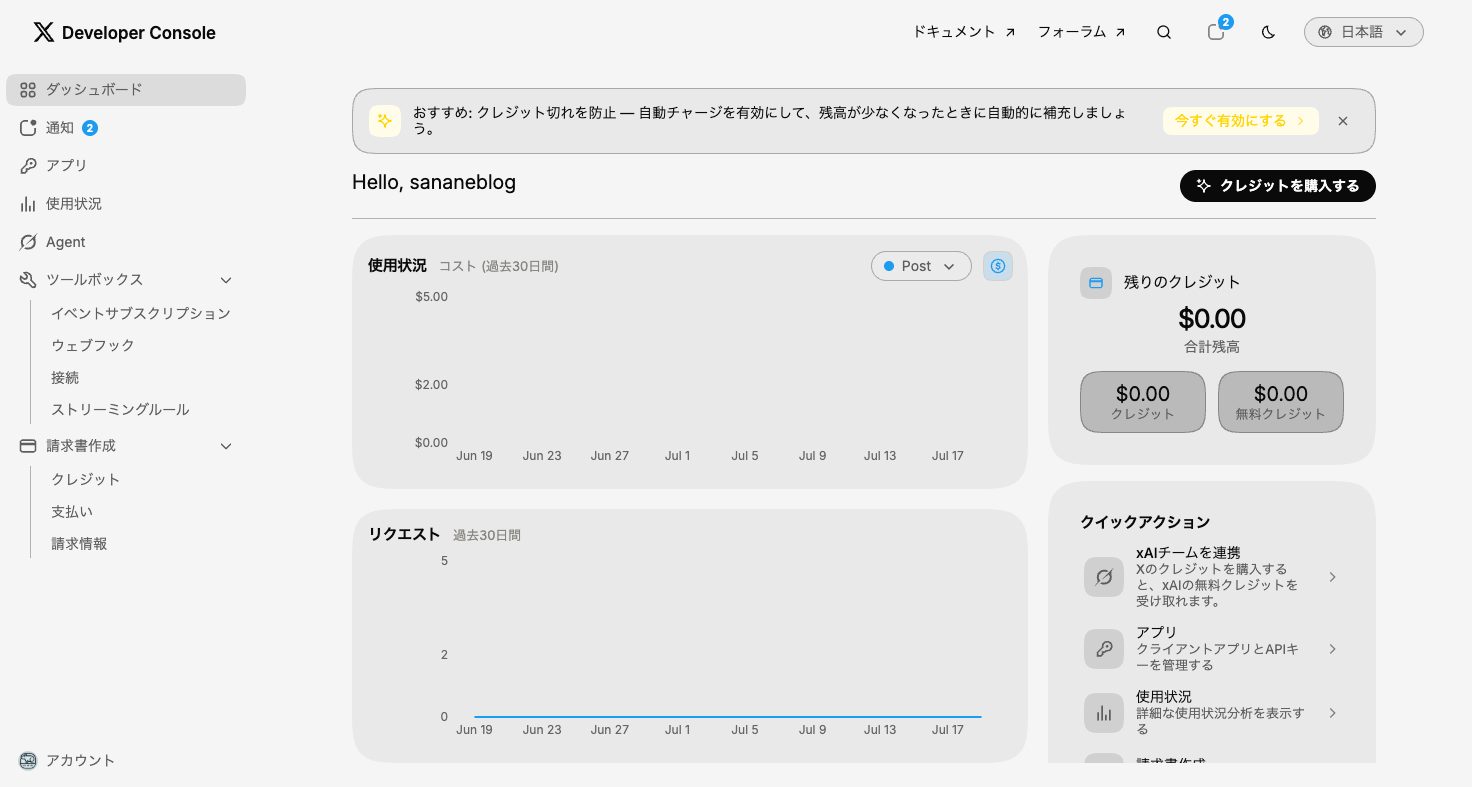Viewport: 1472px width, 787px height.
Task: Open 支払い submenu item
Action: pos(72,511)
